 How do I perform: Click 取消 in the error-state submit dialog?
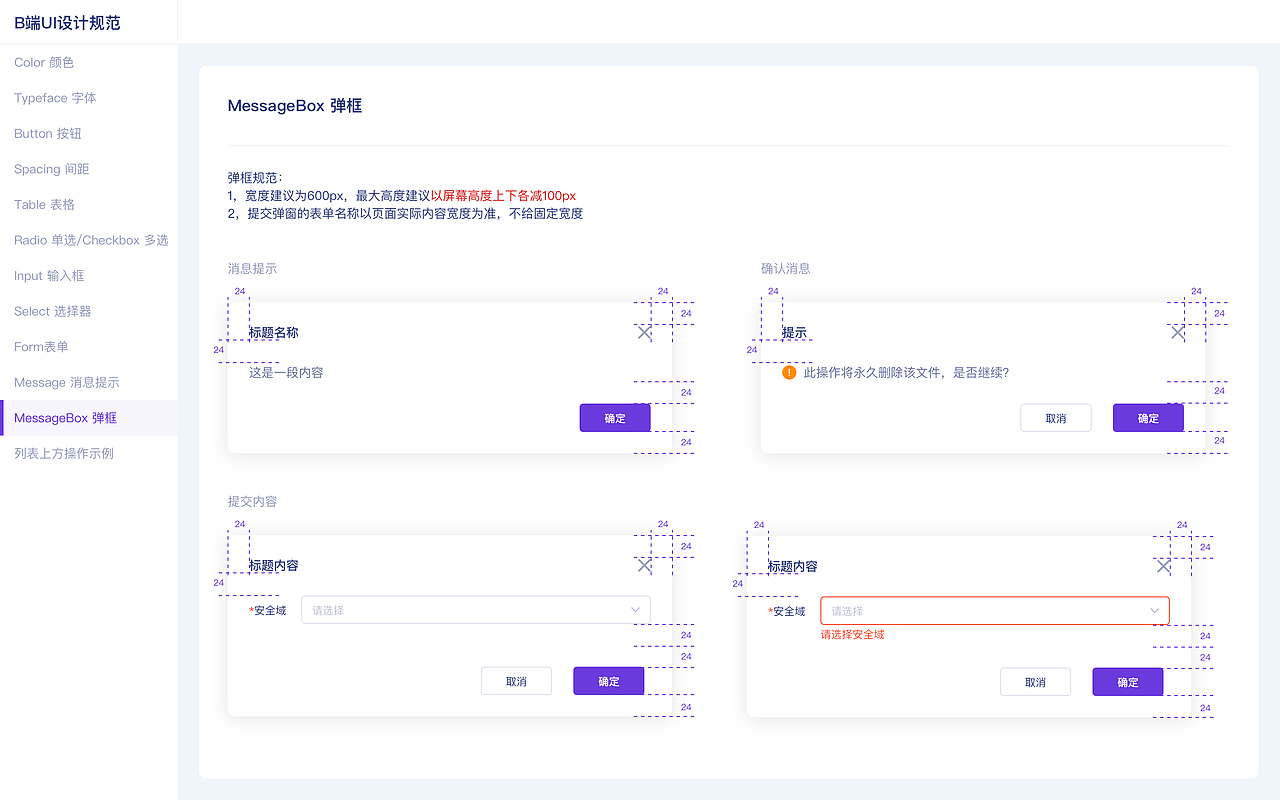click(1035, 682)
